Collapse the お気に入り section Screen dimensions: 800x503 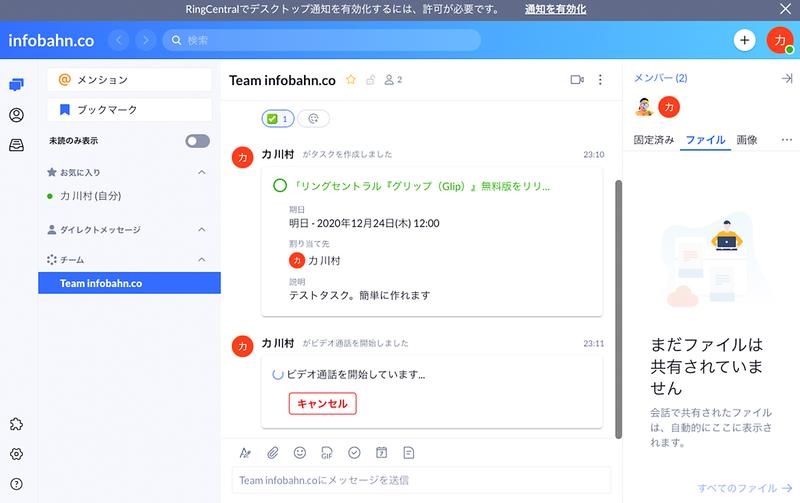202,172
